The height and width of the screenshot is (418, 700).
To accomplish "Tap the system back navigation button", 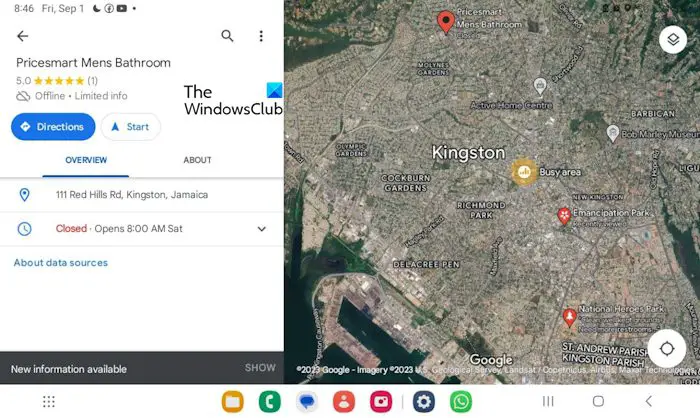I will pyautogui.click(x=649, y=401).
